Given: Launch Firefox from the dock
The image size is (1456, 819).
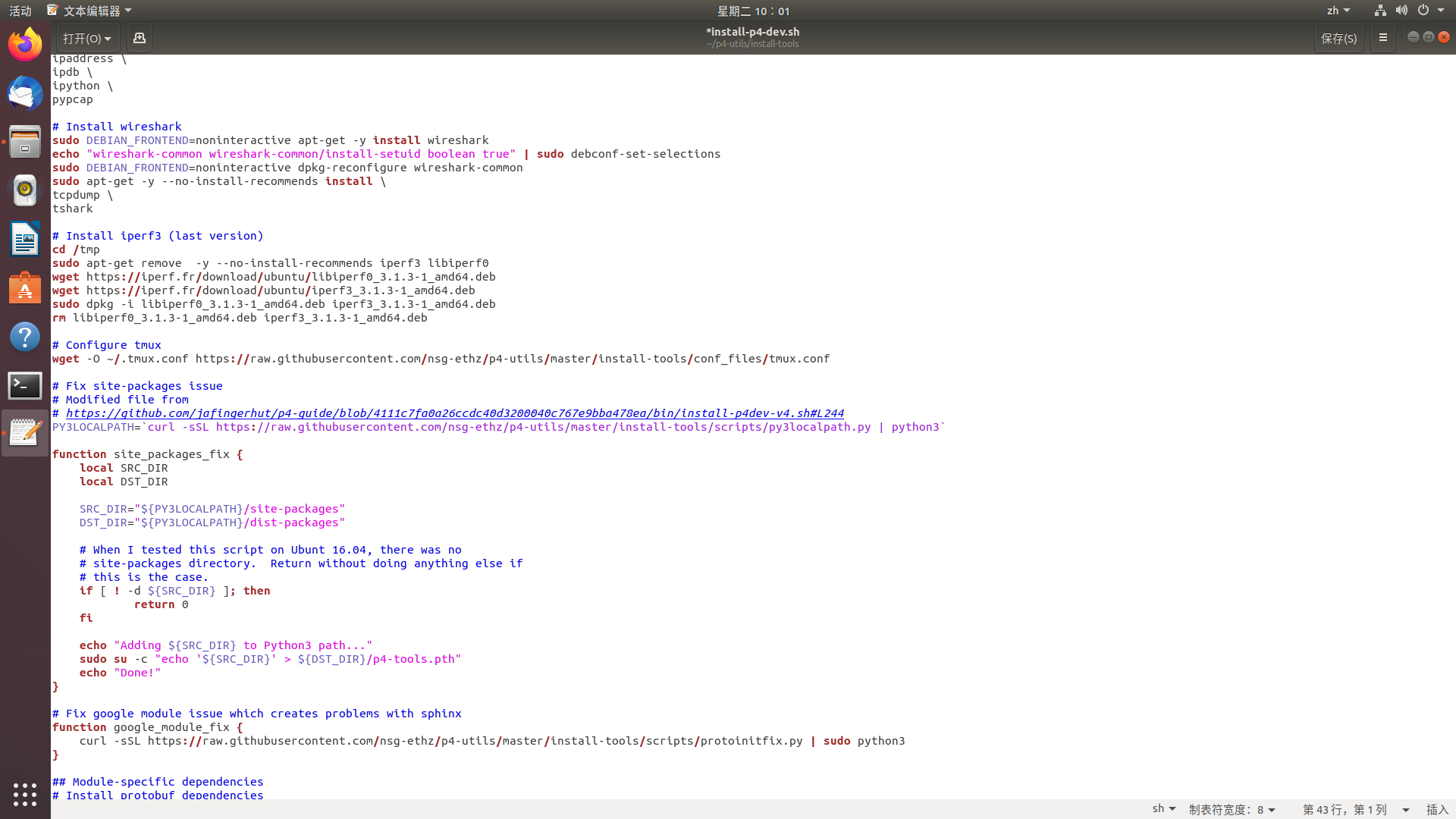Looking at the screenshot, I should coord(25,45).
